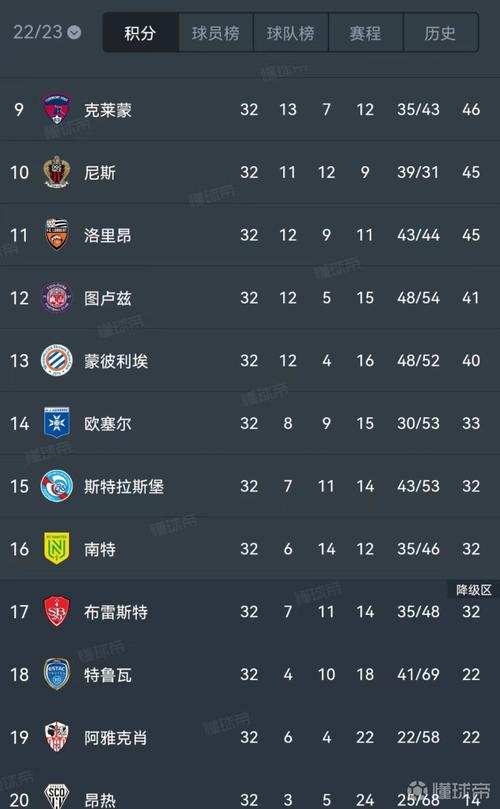
Task: Open the 历史 history tab
Action: coord(440,33)
